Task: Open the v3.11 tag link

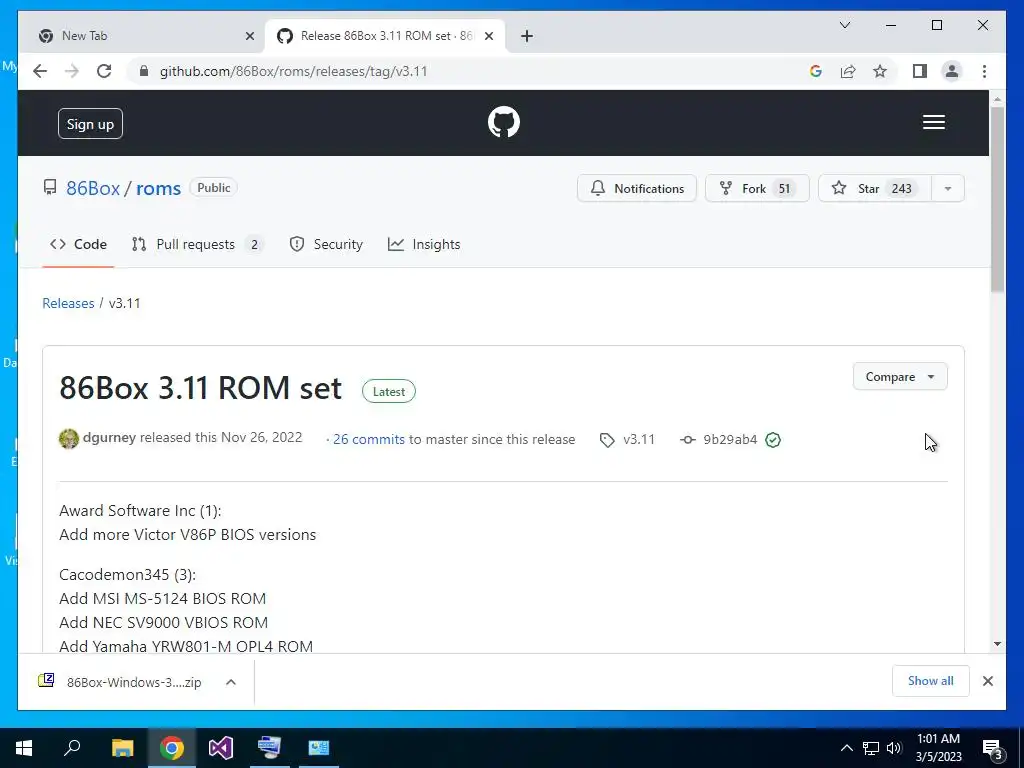Action: [627, 440]
